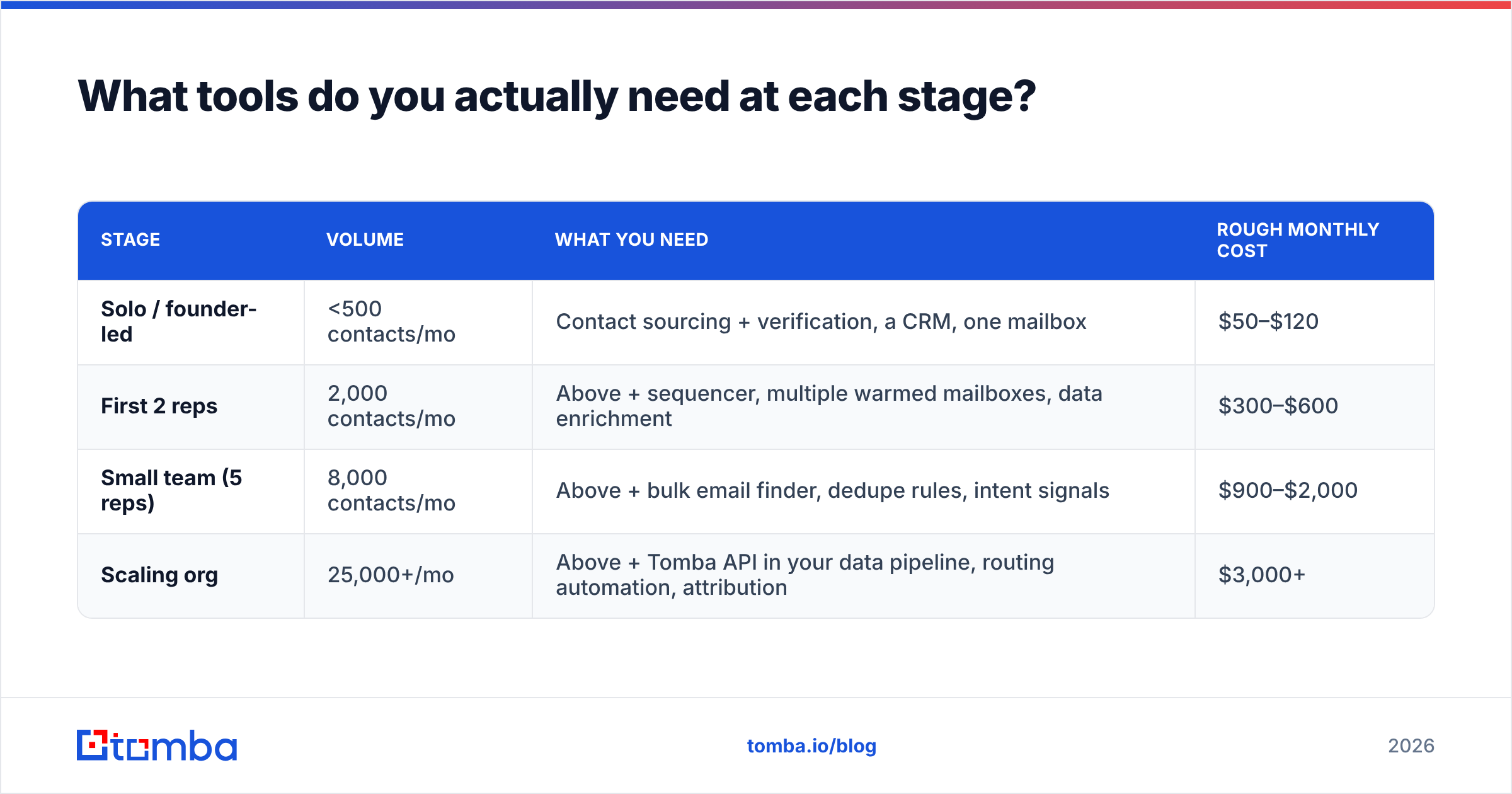Click the 8,000 contacts/mo volume cell

[418, 491]
